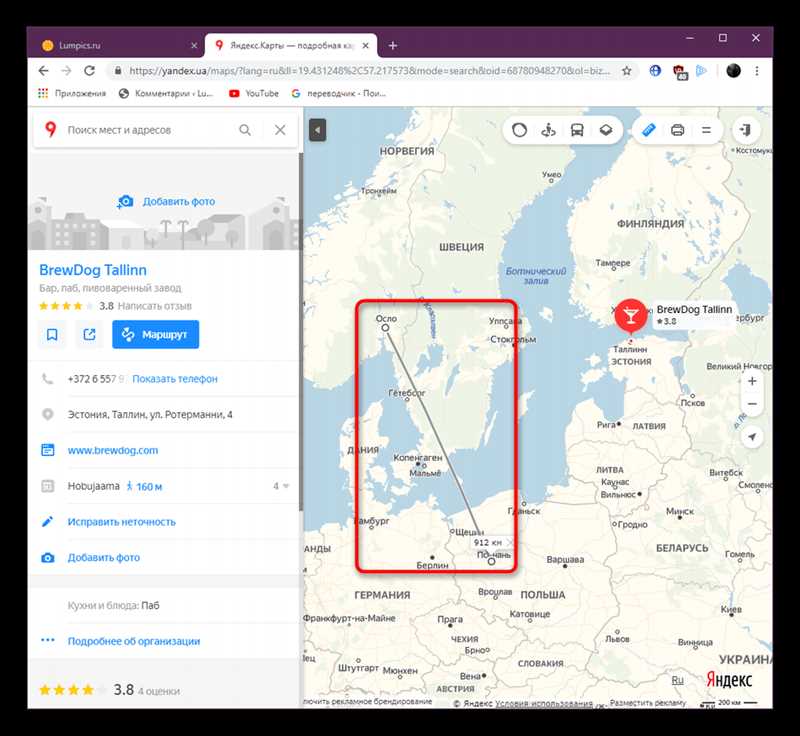Click the side panel scrollbar
The image size is (800, 736).
(x=301, y=332)
